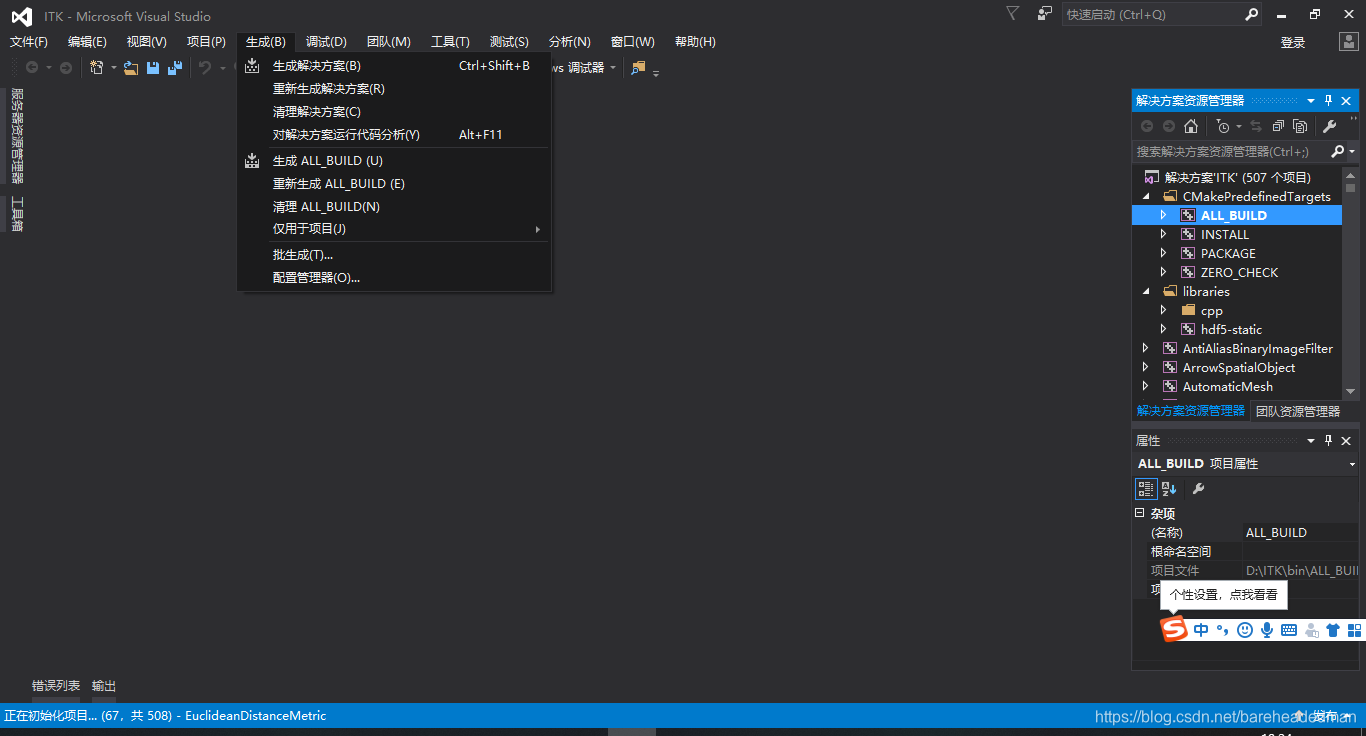Click Sync with Active Document icon in Solution Explorer
1366x736 pixels.
pos(1256,126)
